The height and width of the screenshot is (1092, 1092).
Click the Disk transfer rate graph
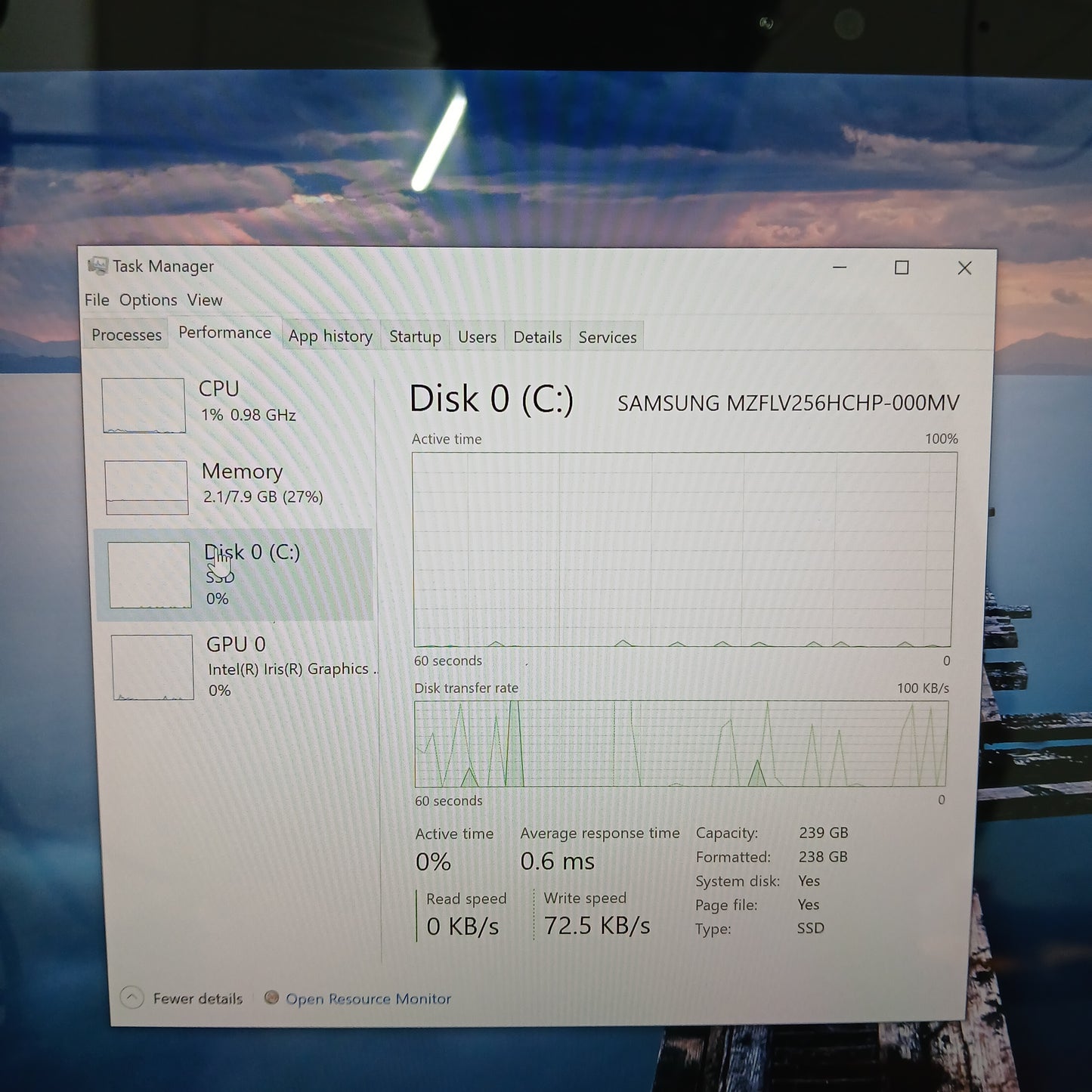click(680, 744)
